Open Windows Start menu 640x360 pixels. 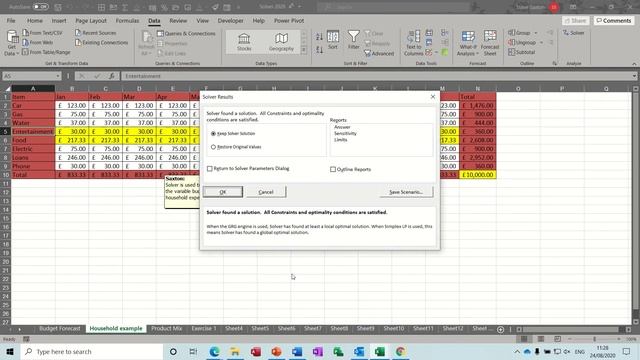tap(10, 351)
